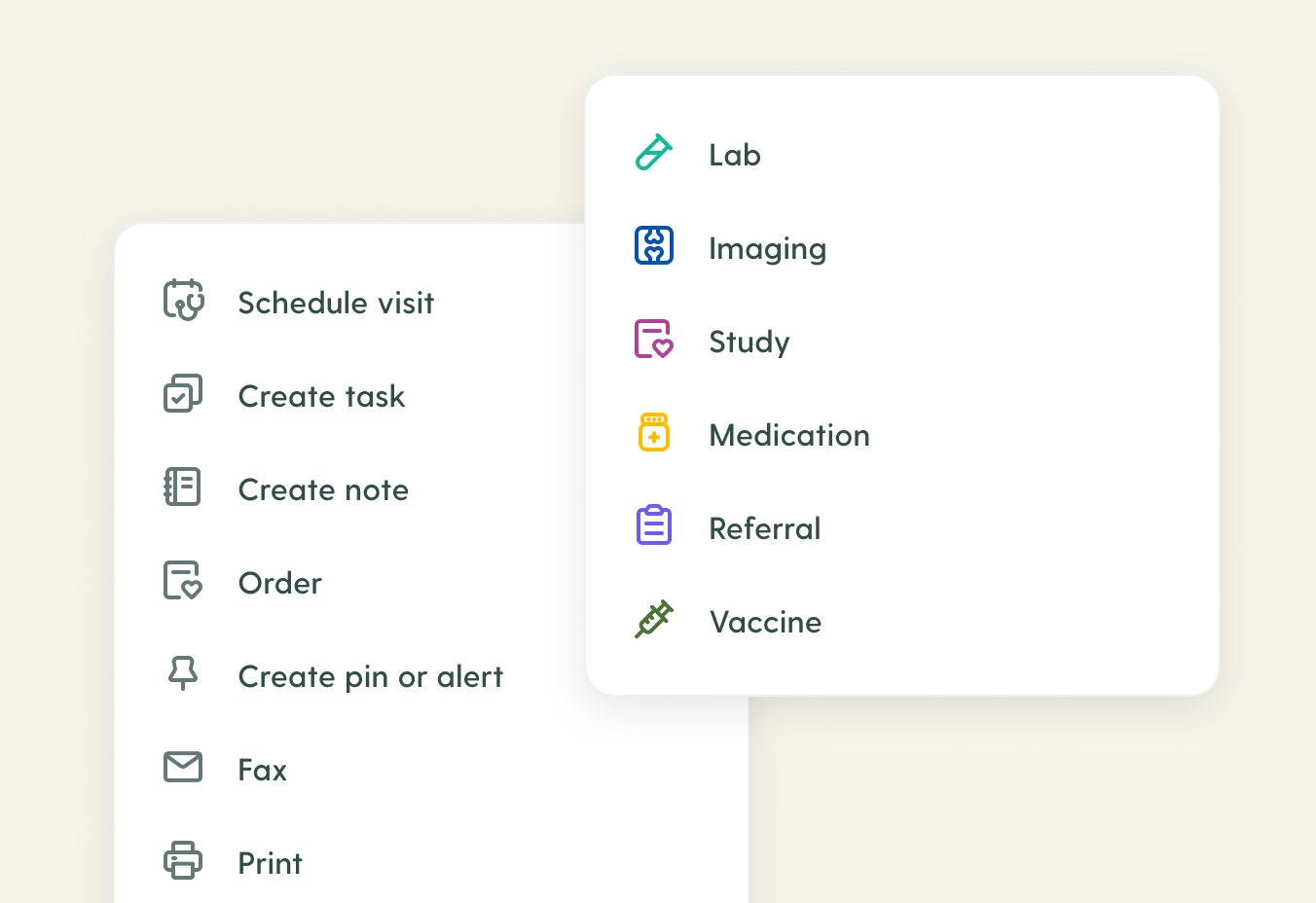Click the Create task checkmark icon
The image size is (1316, 903).
[x=183, y=393]
